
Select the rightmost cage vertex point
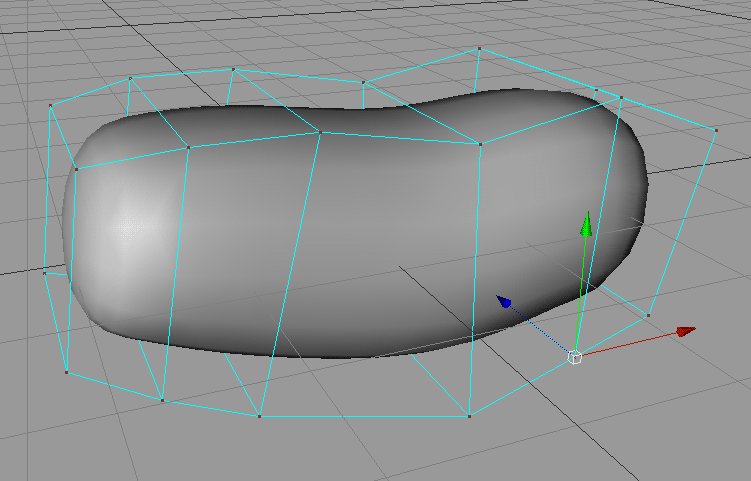[717, 130]
